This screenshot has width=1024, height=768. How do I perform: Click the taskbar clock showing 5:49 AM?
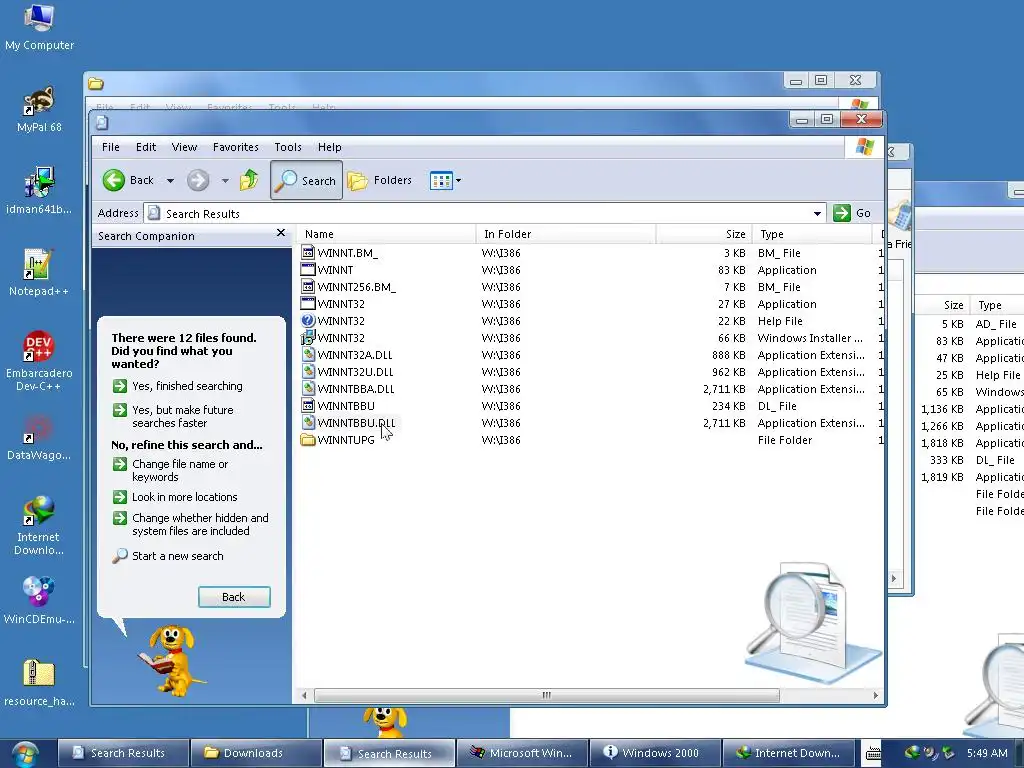coord(987,753)
